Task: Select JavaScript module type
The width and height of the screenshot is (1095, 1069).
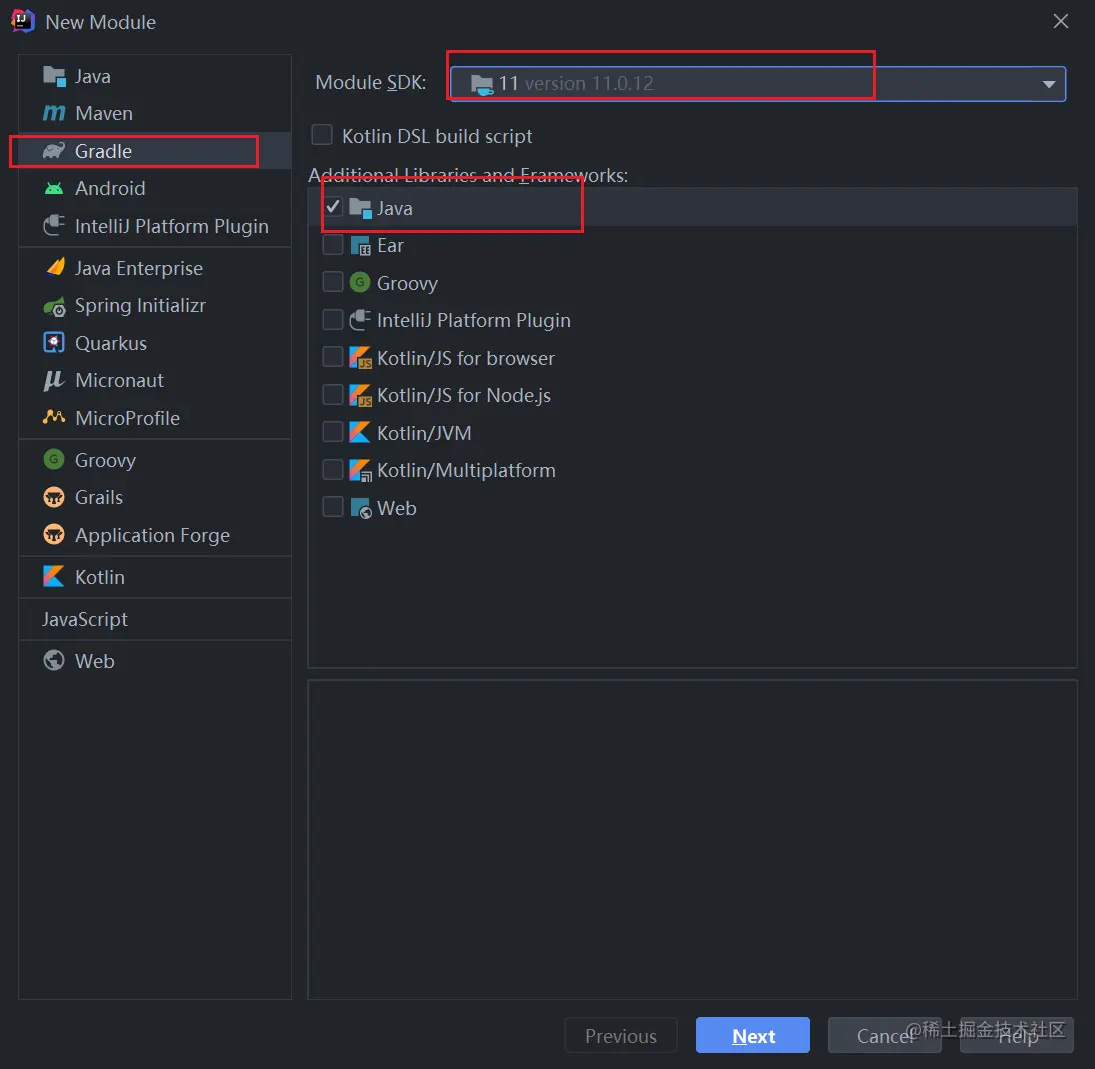Action: pos(154,619)
